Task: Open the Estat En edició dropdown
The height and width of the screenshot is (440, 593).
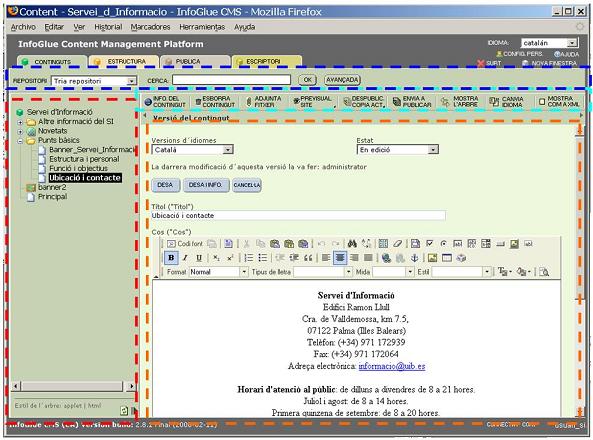Action: click(397, 150)
